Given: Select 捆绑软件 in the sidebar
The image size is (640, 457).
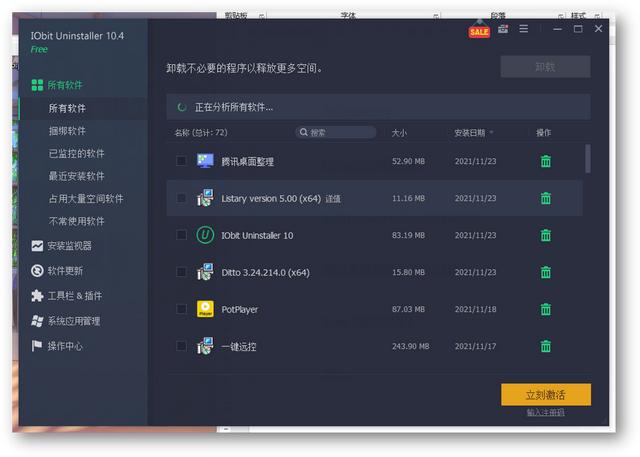Looking at the screenshot, I should pyautogui.click(x=67, y=131).
